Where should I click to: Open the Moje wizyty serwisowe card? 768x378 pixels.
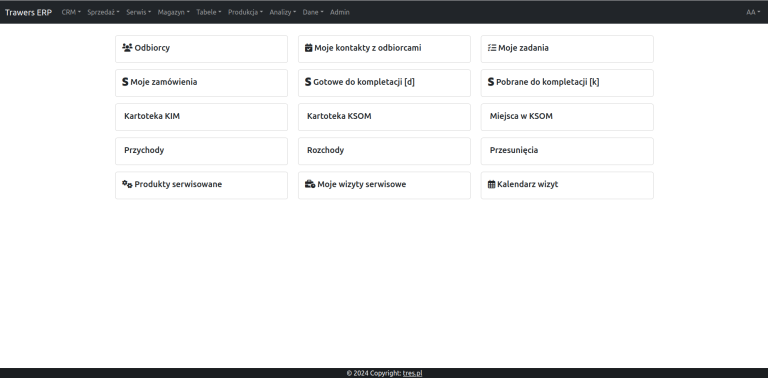[x=384, y=185]
